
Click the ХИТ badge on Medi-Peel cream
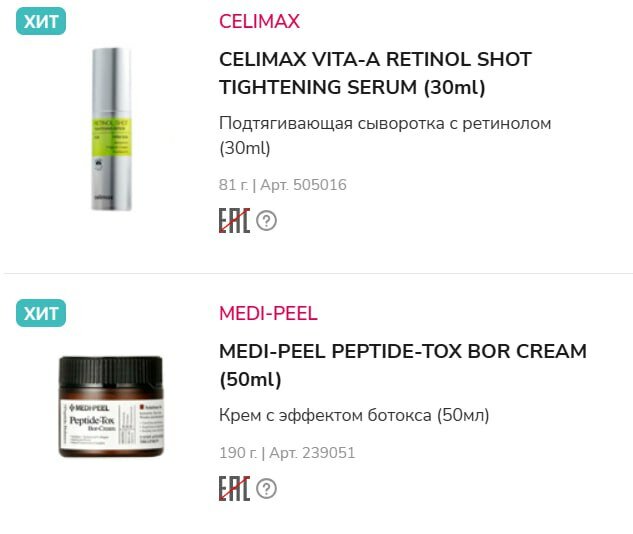tap(41, 313)
